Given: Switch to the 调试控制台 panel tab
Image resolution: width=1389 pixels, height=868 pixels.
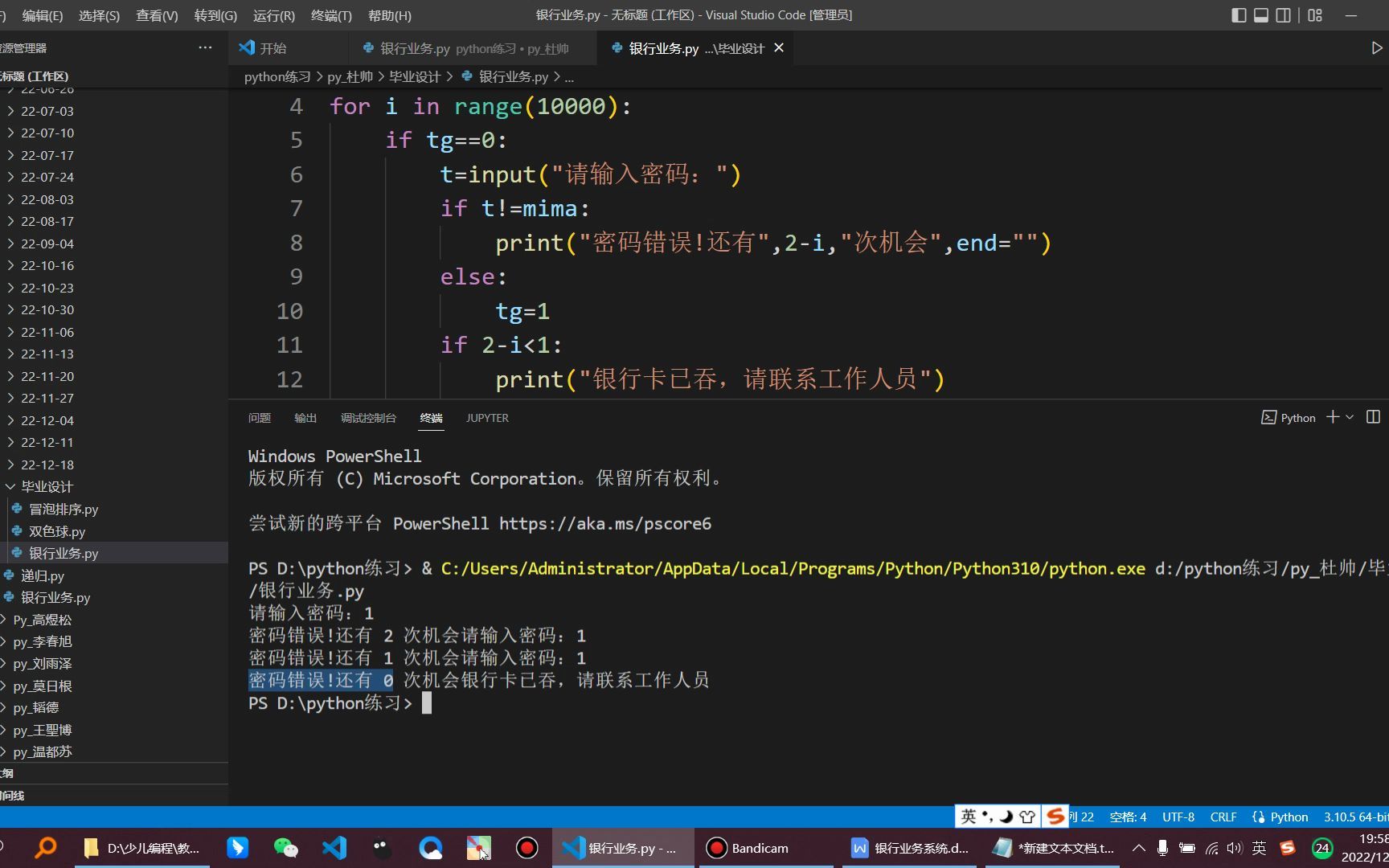Looking at the screenshot, I should 368,418.
